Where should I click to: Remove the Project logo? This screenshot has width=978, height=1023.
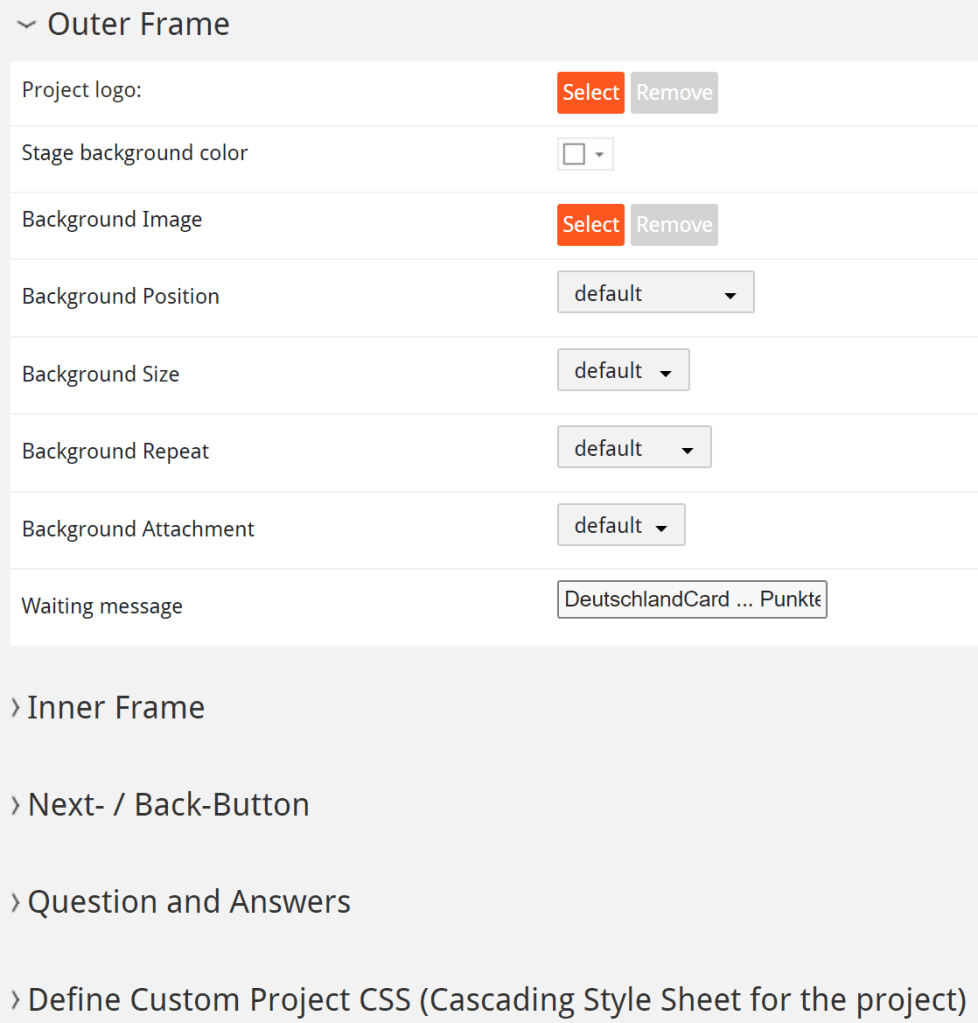(x=674, y=93)
